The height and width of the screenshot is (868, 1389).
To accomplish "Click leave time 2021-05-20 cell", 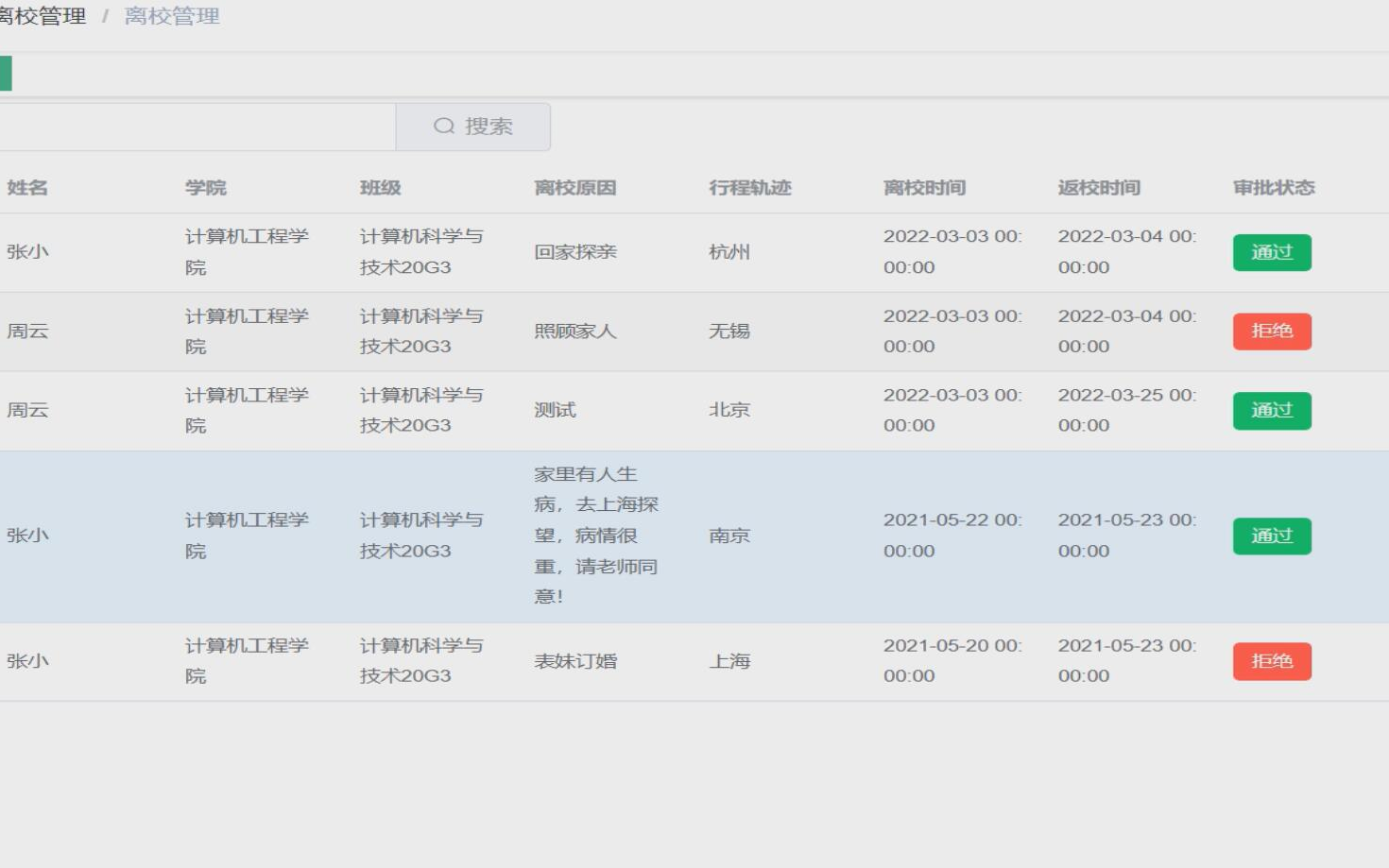I will pyautogui.click(x=952, y=661).
